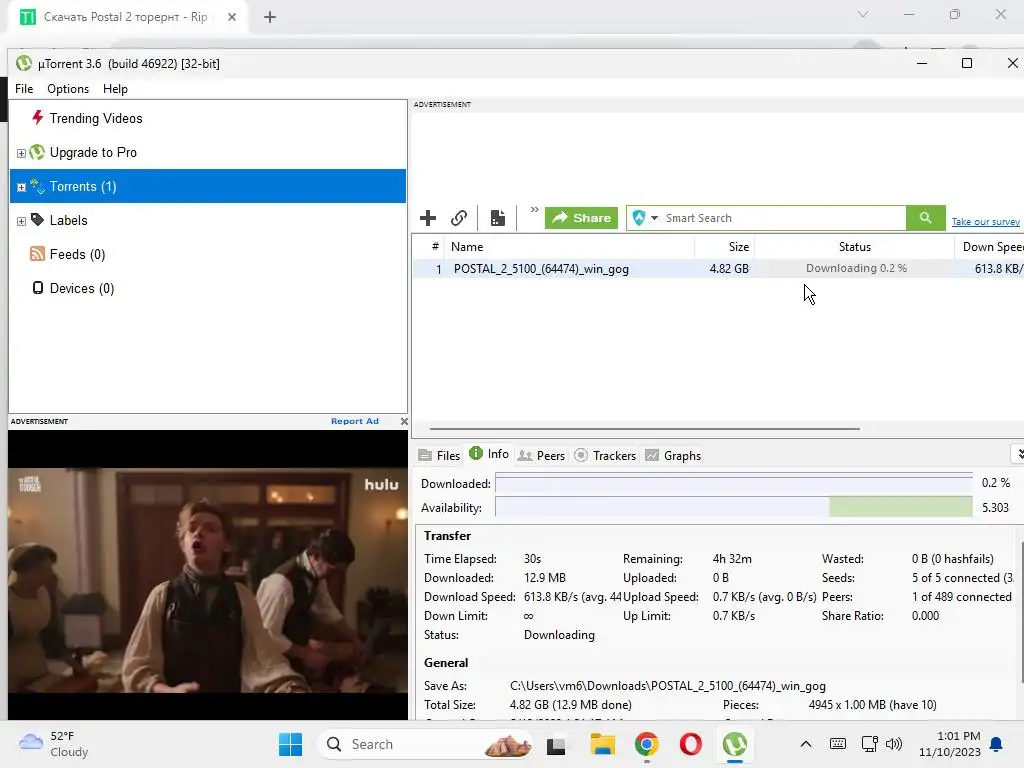Screen dimensions: 1024x768
Task: Switch to the Files tab
Action: click(x=440, y=455)
